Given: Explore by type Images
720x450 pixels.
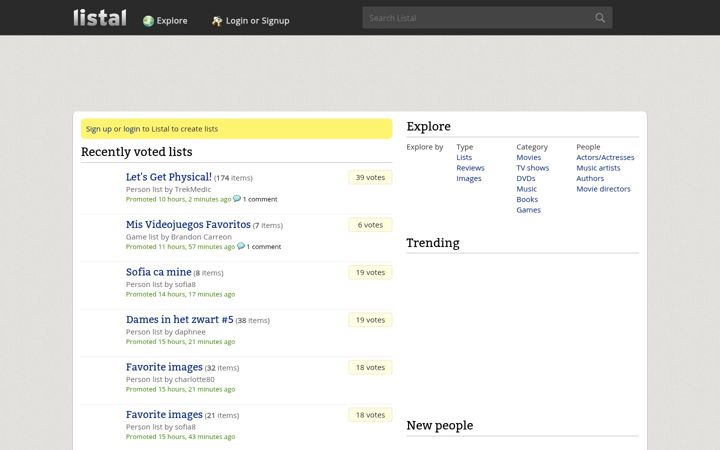Looking at the screenshot, I should coord(469,179).
